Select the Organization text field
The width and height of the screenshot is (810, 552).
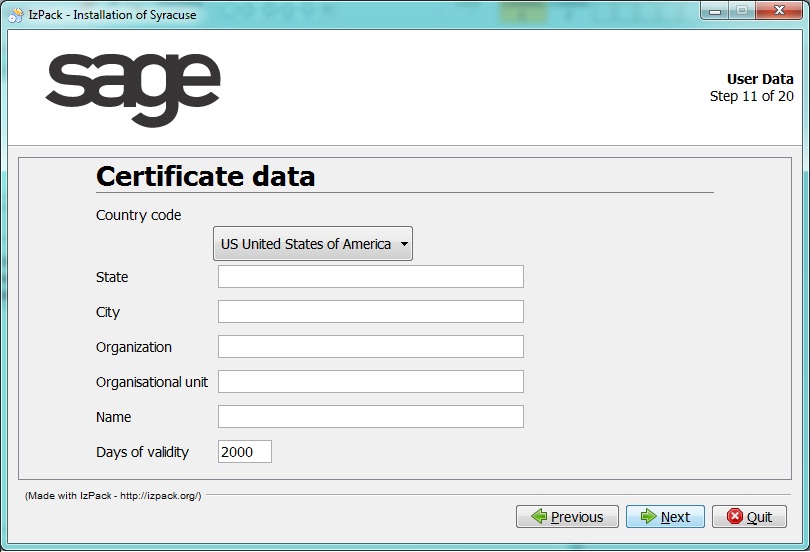(x=370, y=347)
